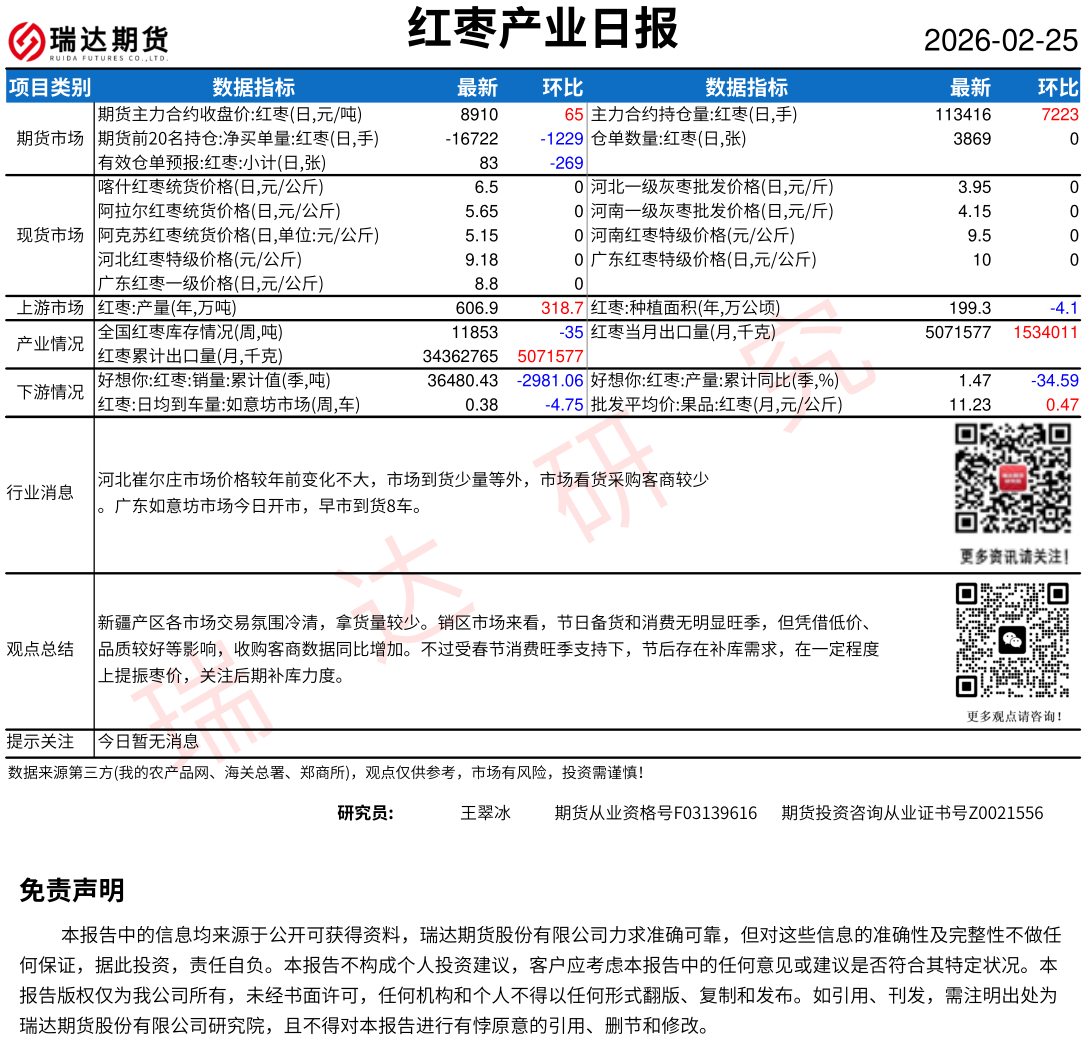1086x1039 pixels.
Task: Click the report date 2026-02-25
Action: point(1000,40)
